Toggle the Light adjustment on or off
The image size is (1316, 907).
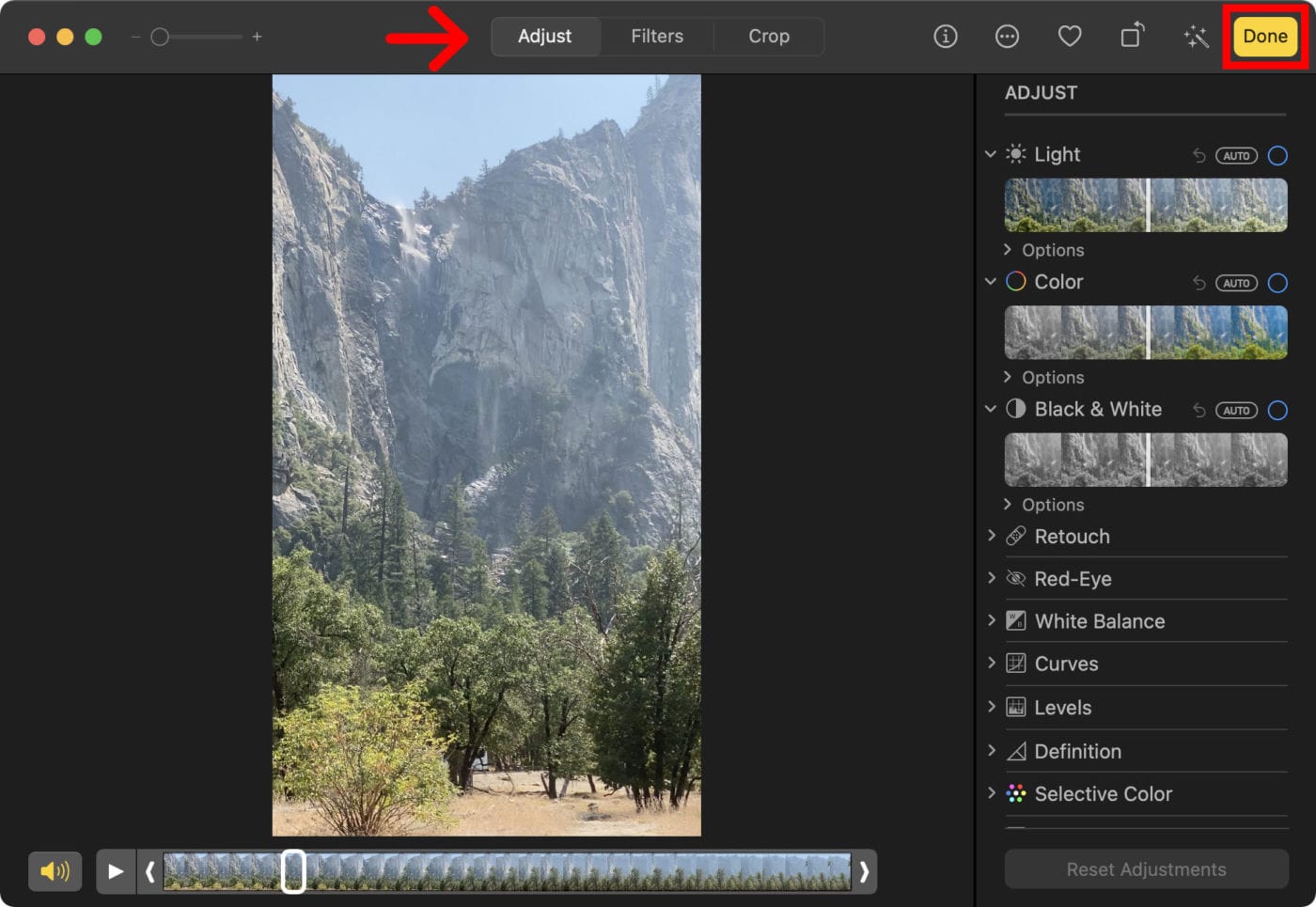1277,155
